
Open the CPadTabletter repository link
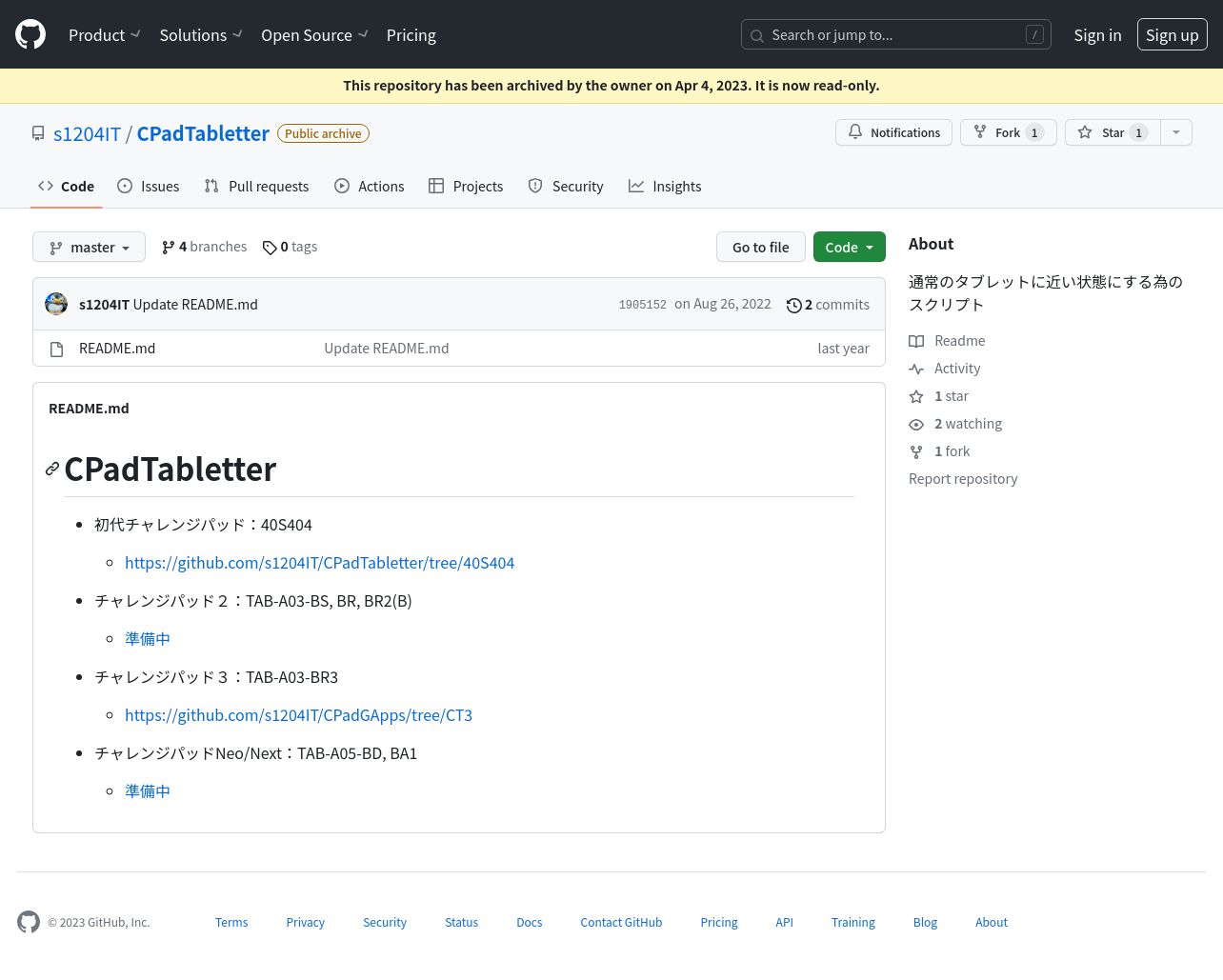(x=203, y=134)
